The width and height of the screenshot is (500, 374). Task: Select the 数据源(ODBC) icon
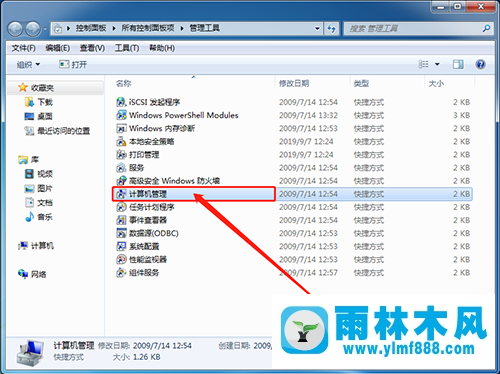coord(121,233)
